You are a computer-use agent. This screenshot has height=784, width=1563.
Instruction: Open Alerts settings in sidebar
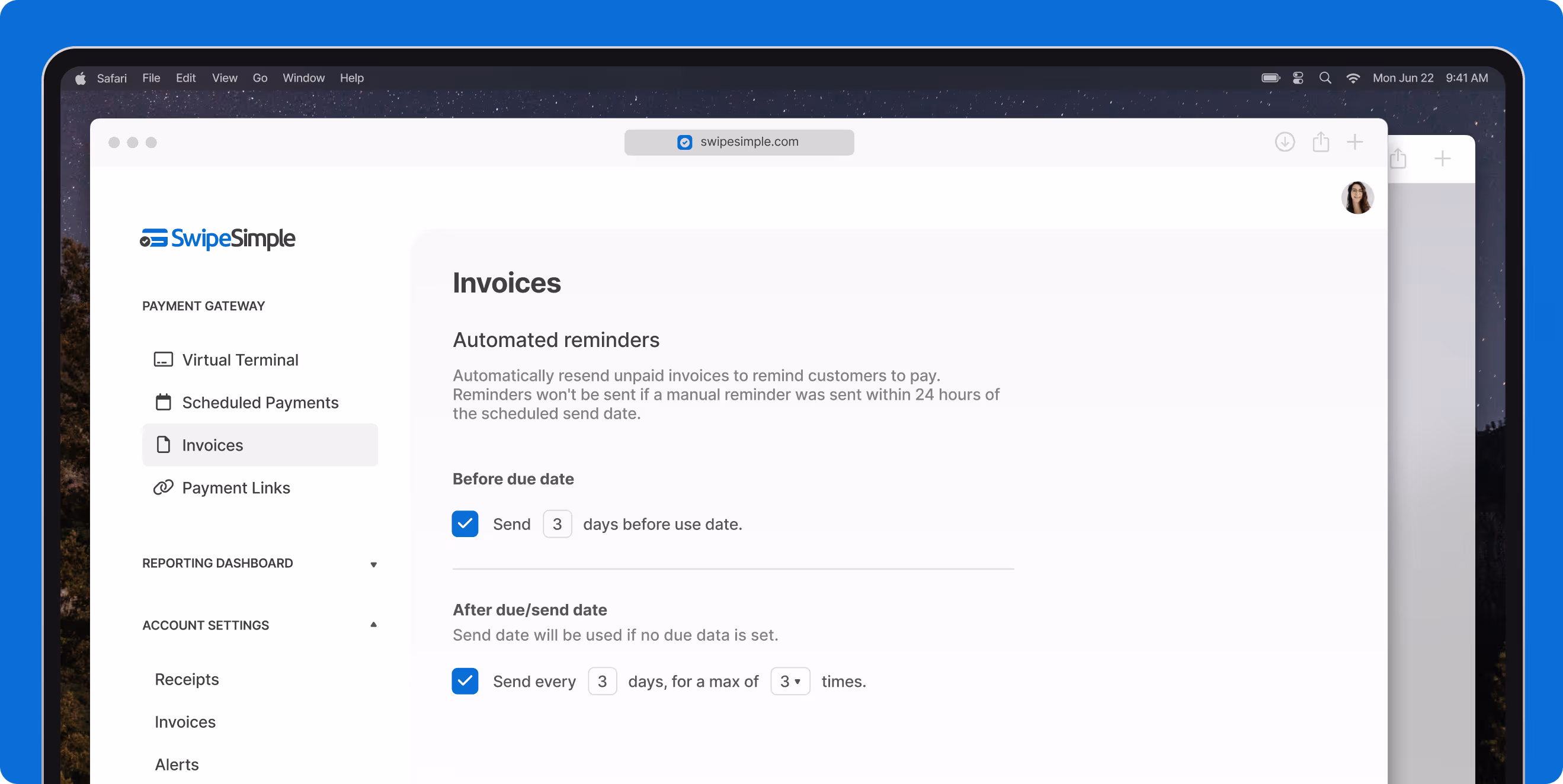pos(177,764)
